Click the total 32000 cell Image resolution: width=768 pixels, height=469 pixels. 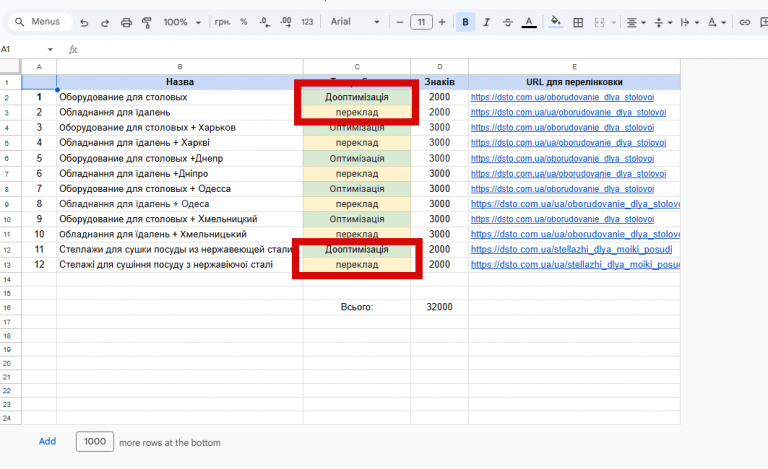[x=439, y=307]
